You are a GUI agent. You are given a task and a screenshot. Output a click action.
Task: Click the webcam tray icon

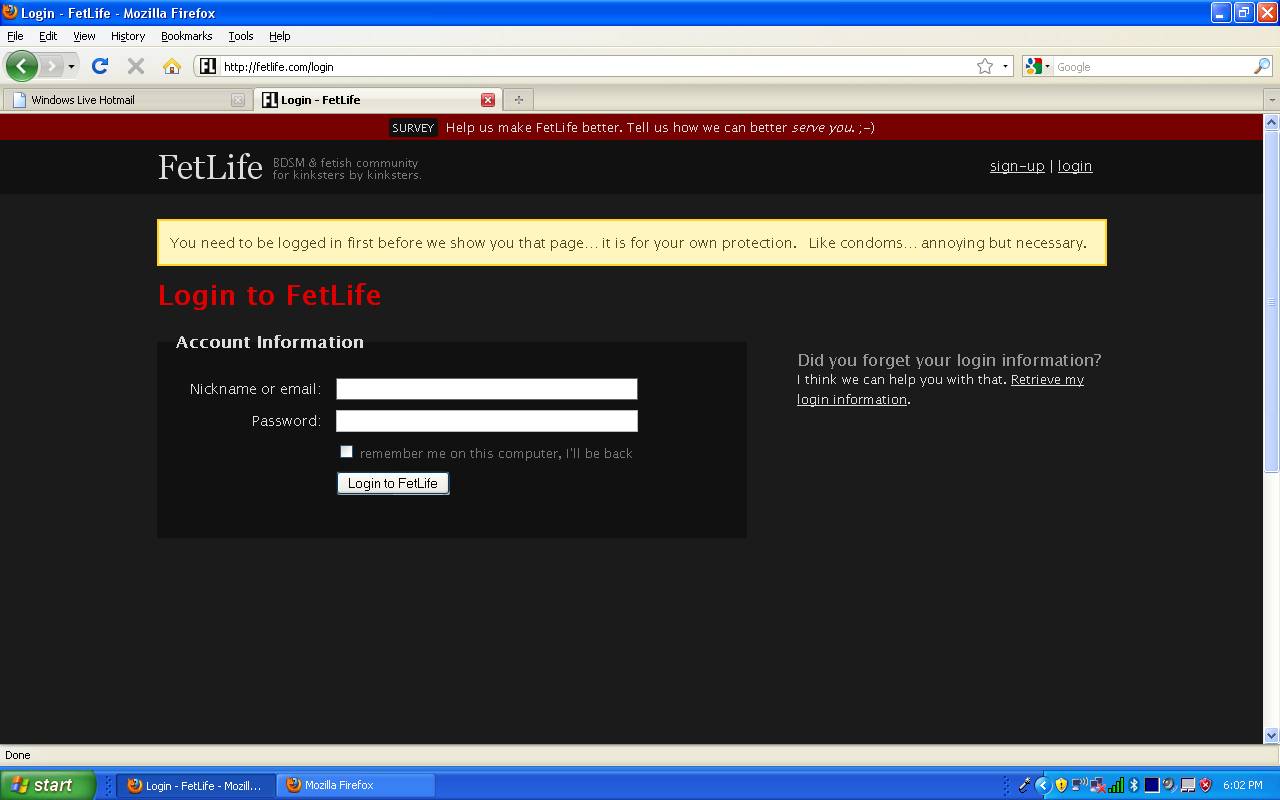click(x=1169, y=785)
